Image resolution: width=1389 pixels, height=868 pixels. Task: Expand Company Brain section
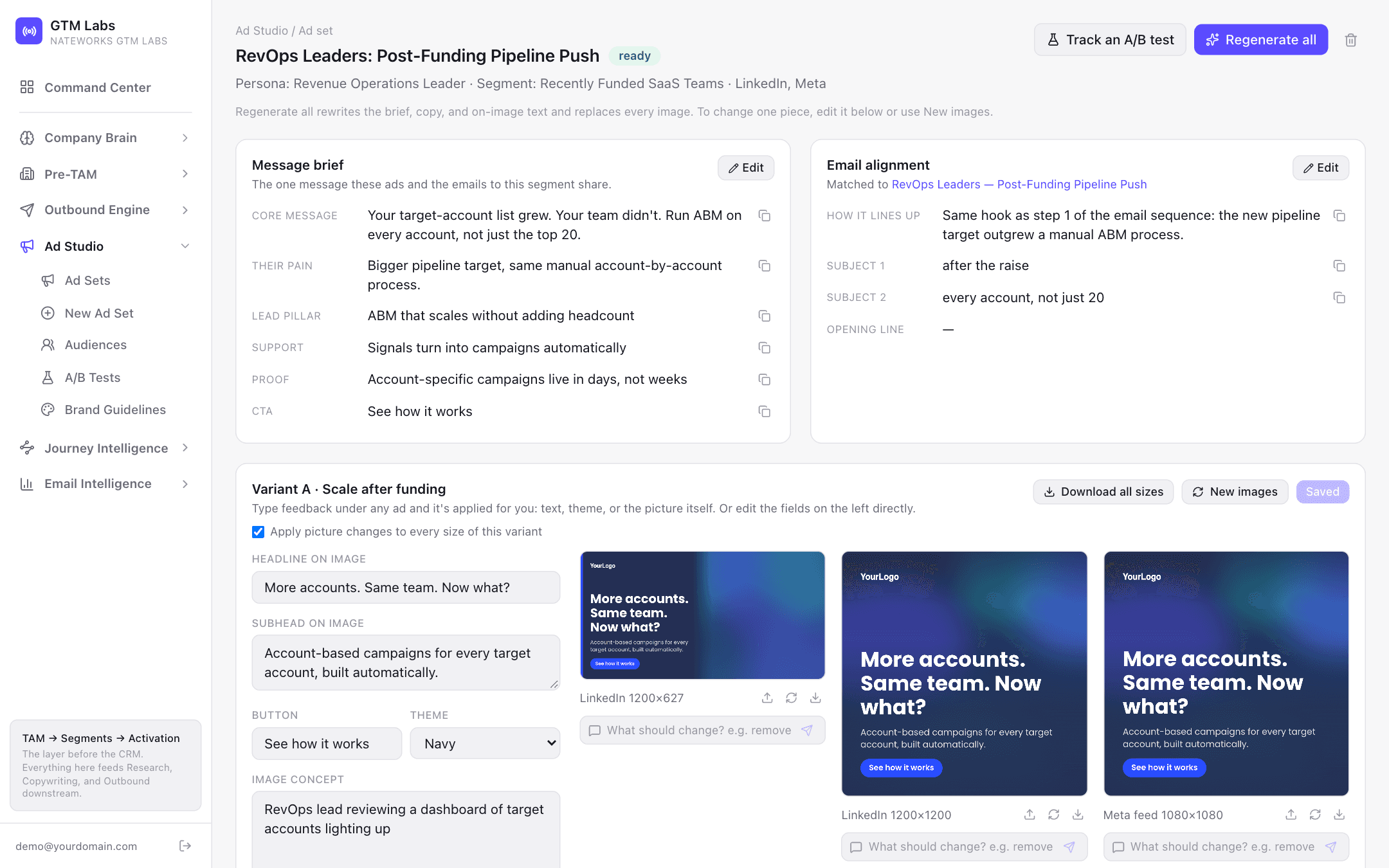tap(105, 138)
